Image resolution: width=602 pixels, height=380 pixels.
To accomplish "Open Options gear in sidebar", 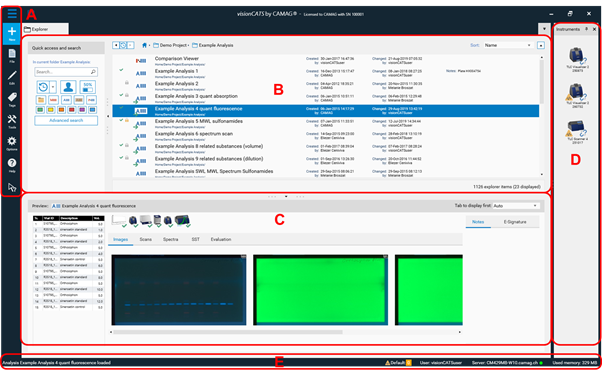I will pyautogui.click(x=12, y=143).
